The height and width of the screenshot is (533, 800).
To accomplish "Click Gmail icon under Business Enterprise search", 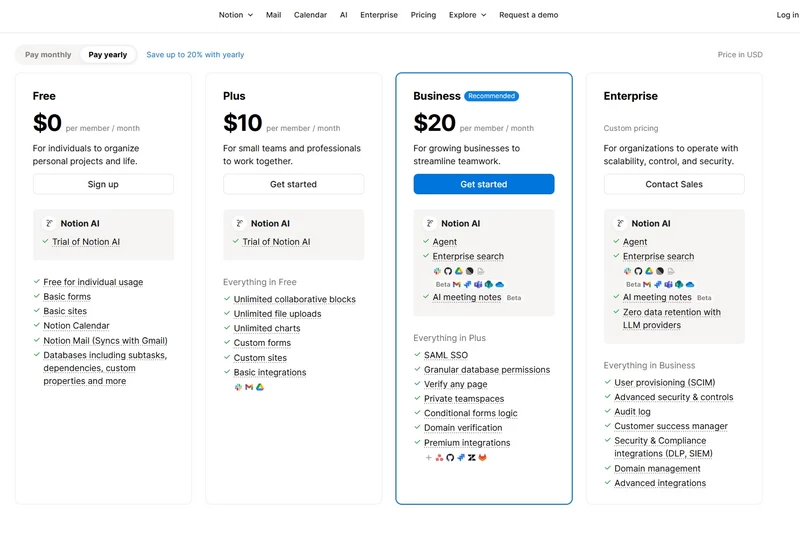I will pyautogui.click(x=457, y=285).
